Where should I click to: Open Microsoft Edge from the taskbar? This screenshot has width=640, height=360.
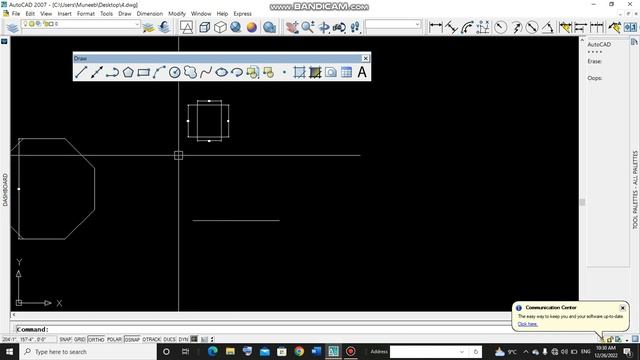tap(213, 351)
